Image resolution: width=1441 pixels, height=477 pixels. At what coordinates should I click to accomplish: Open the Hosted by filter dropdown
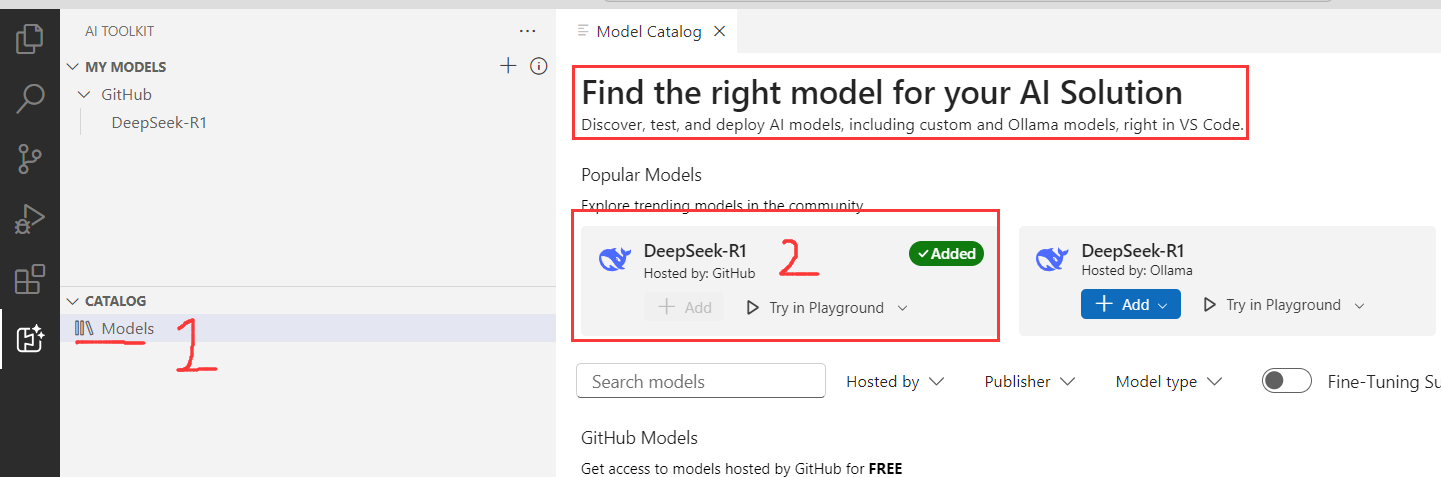pos(894,381)
